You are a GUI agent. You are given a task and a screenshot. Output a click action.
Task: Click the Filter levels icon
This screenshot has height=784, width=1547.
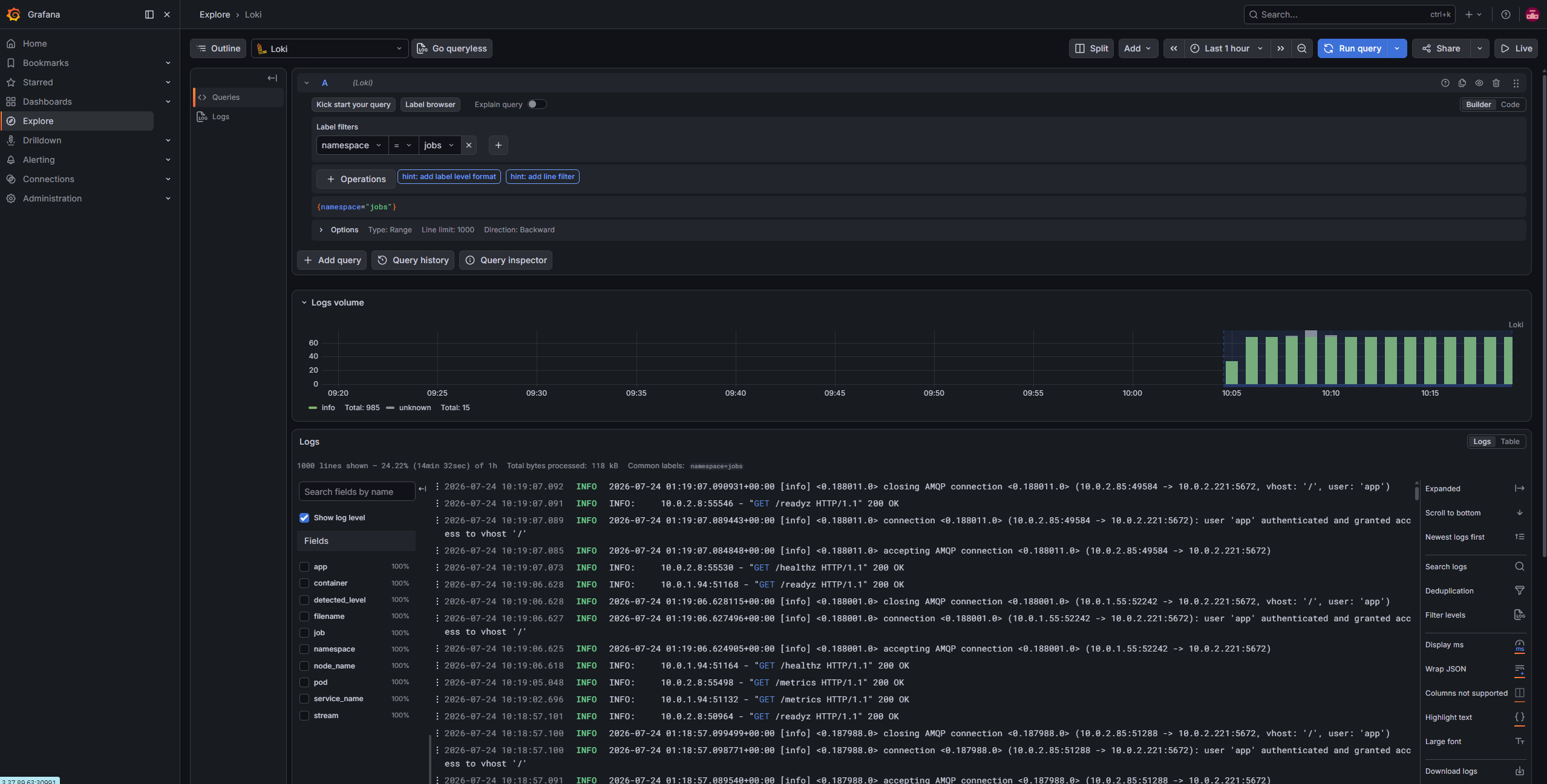tap(1520, 615)
